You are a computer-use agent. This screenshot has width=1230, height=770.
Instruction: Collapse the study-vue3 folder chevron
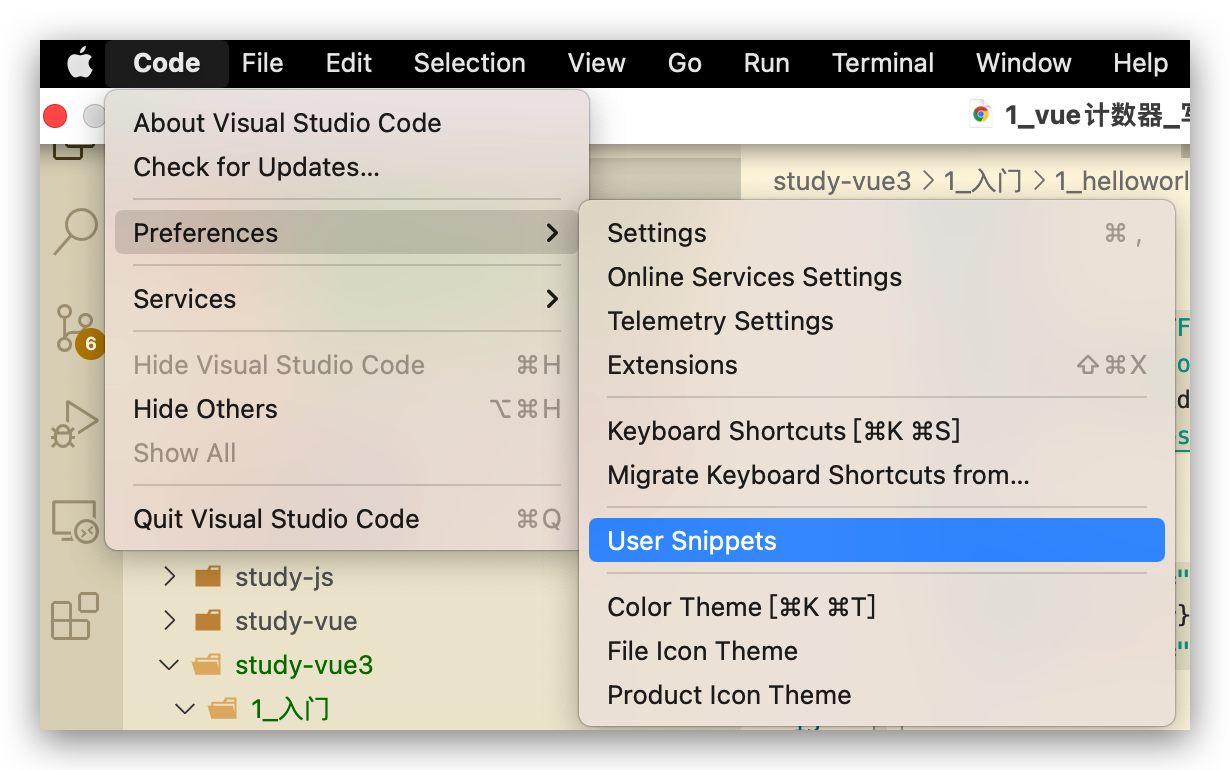pyautogui.click(x=169, y=665)
